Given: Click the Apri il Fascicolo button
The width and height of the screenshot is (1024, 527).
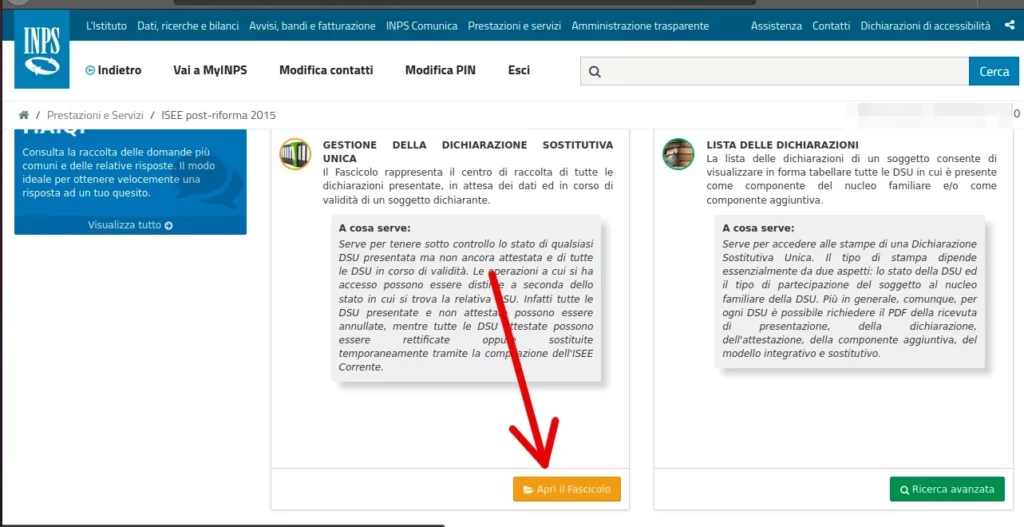Looking at the screenshot, I should pos(567,489).
